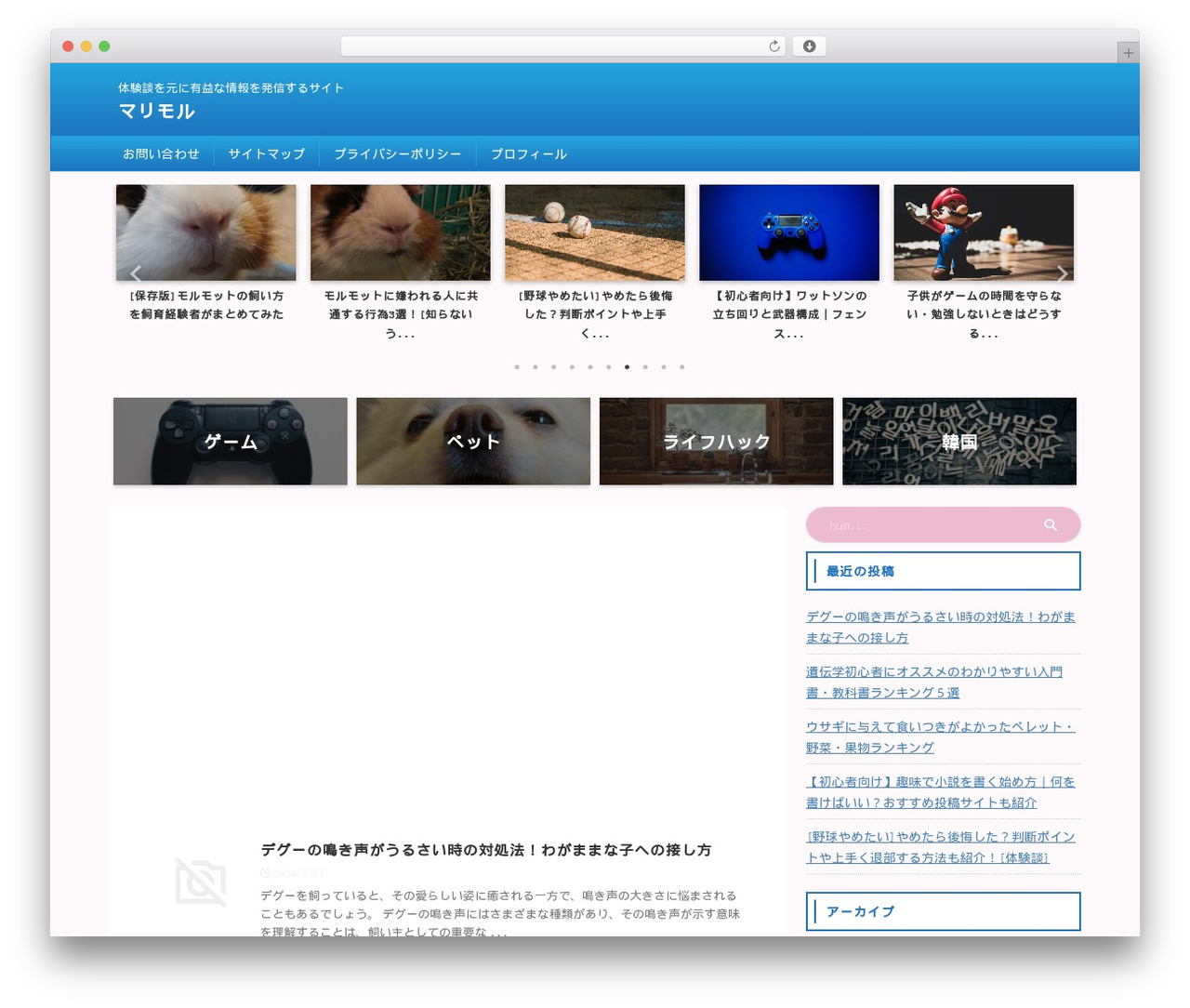Click tagline 体験談を元に有益な情報を発信するサイト

coord(231,88)
